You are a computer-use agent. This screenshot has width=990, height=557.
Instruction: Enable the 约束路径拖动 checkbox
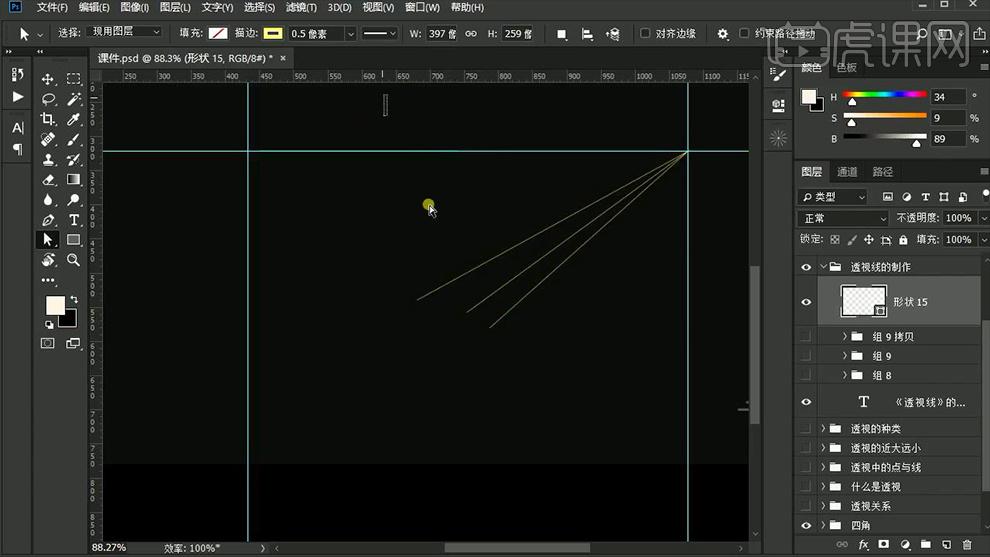744,33
